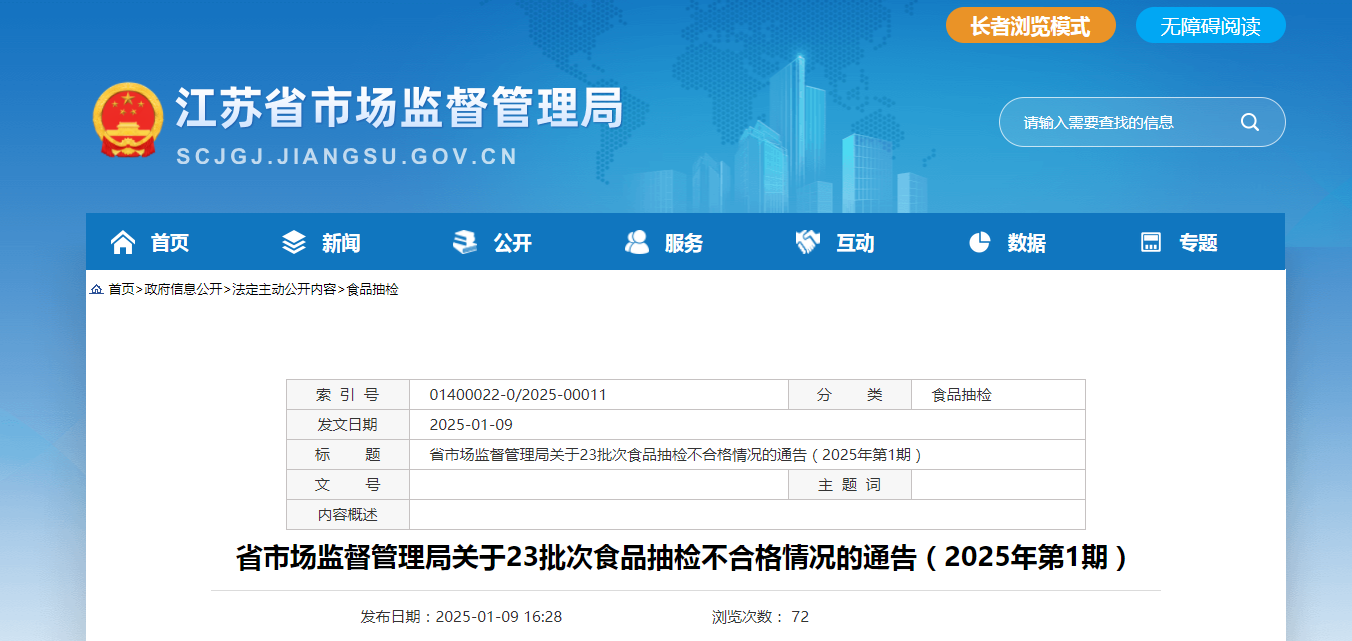Click the 江苏省市场监督管理局 site title

click(x=399, y=107)
